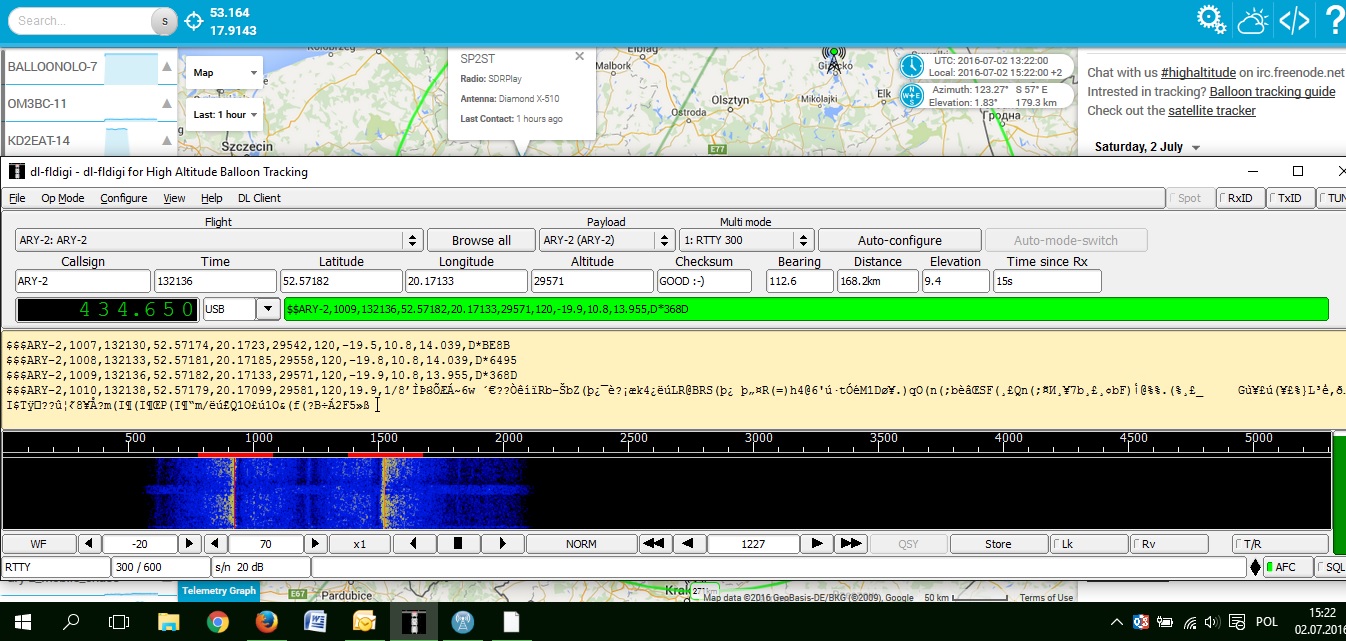Click the fast-forward frequency arrow button
Viewport: 1346px width, 641px height.
[851, 544]
